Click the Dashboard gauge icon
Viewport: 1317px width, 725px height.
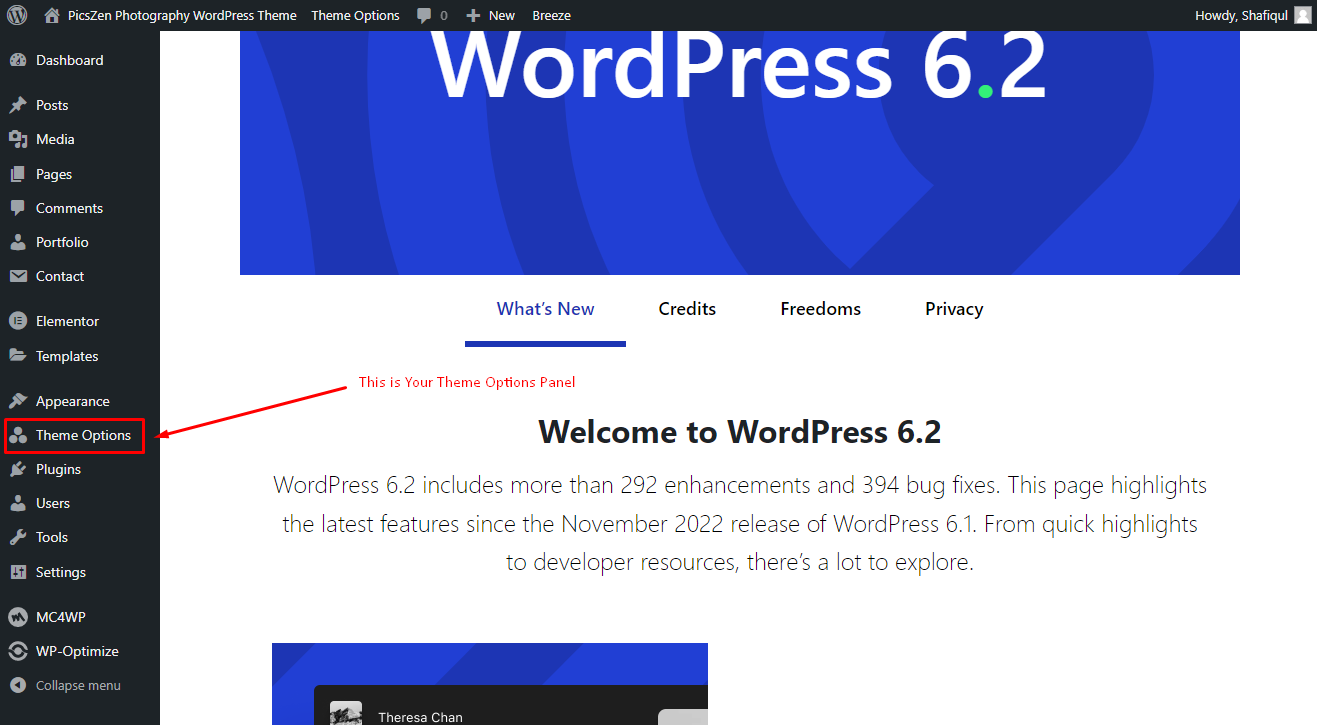point(18,60)
